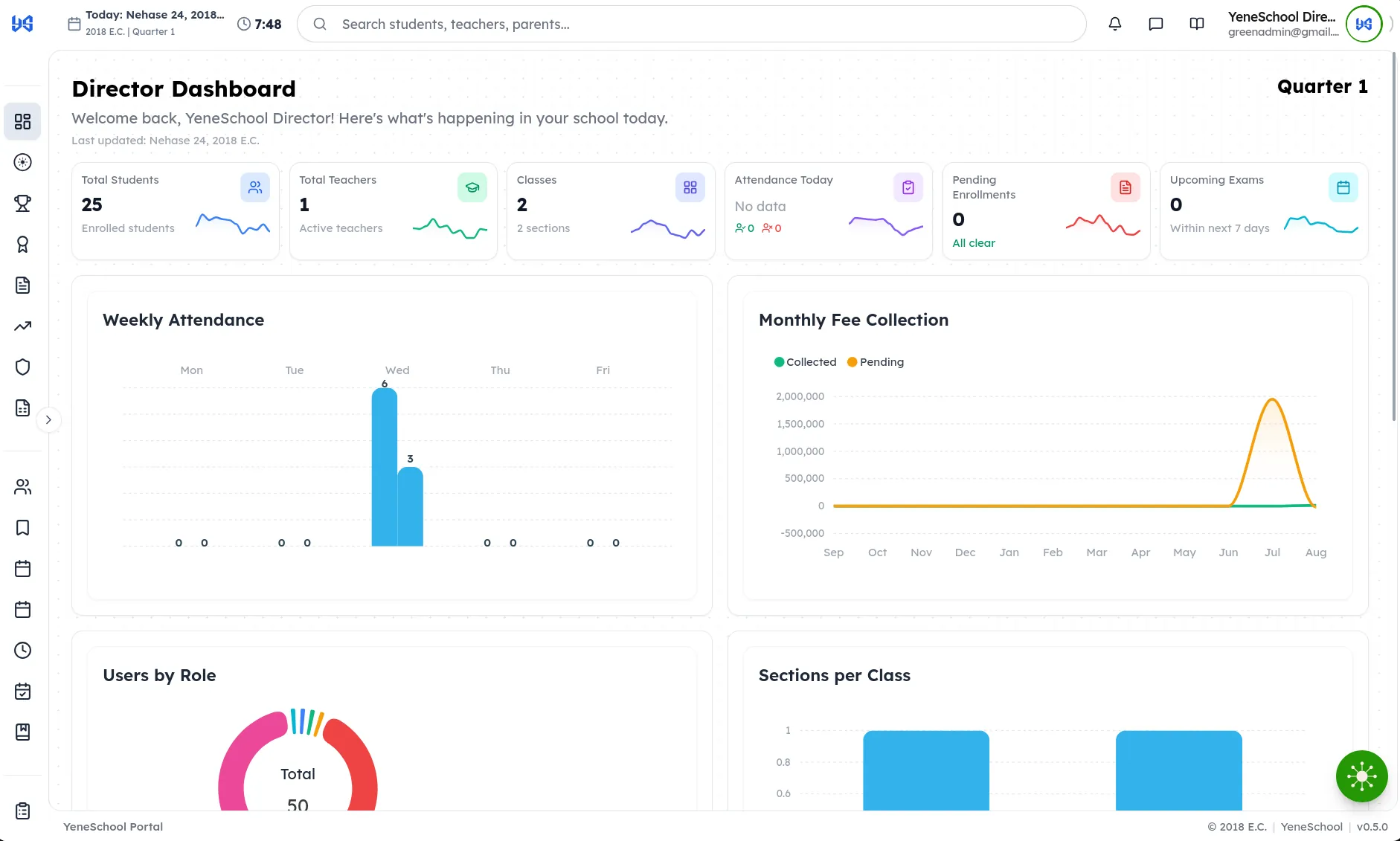
Task: Click the circular sun-like sidebar icon
Action: (22, 162)
